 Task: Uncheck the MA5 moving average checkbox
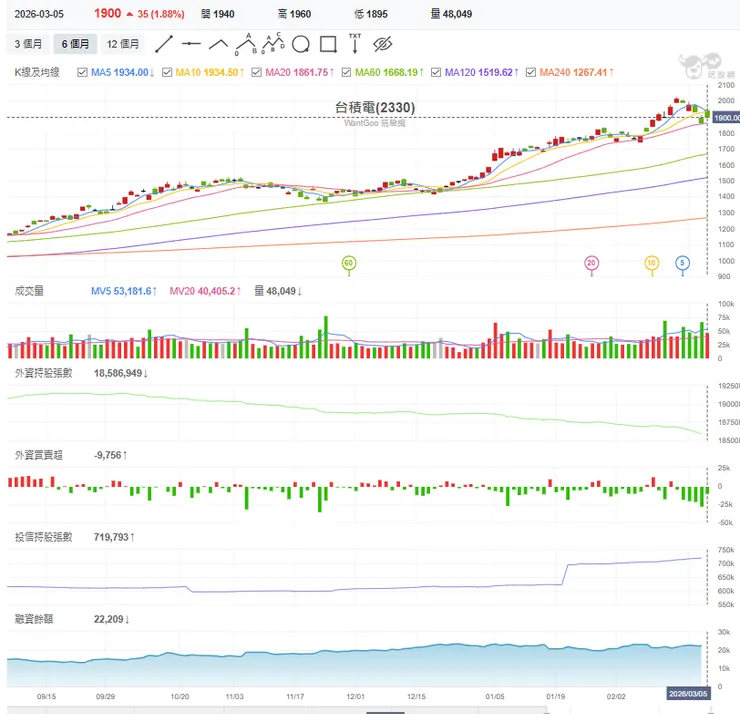83,72
